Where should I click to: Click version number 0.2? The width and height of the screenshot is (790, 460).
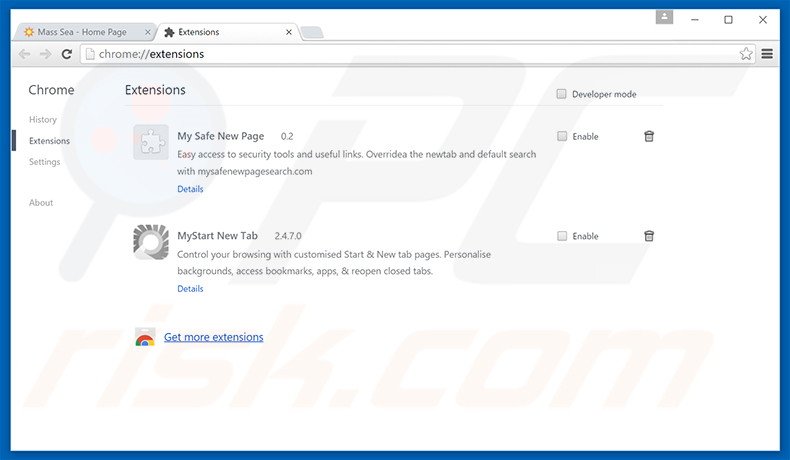tap(287, 136)
